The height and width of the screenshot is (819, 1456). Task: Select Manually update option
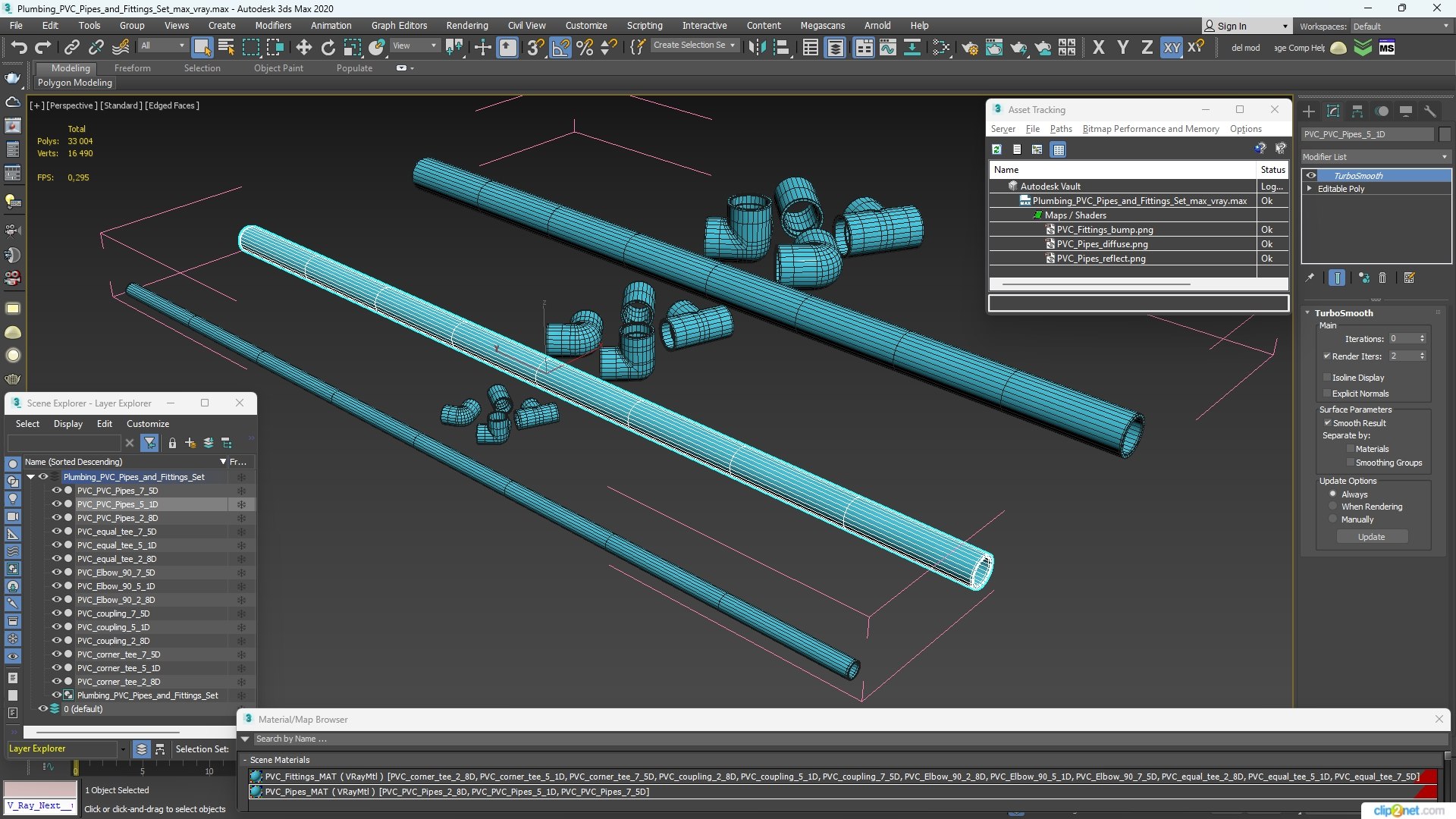[x=1332, y=519]
